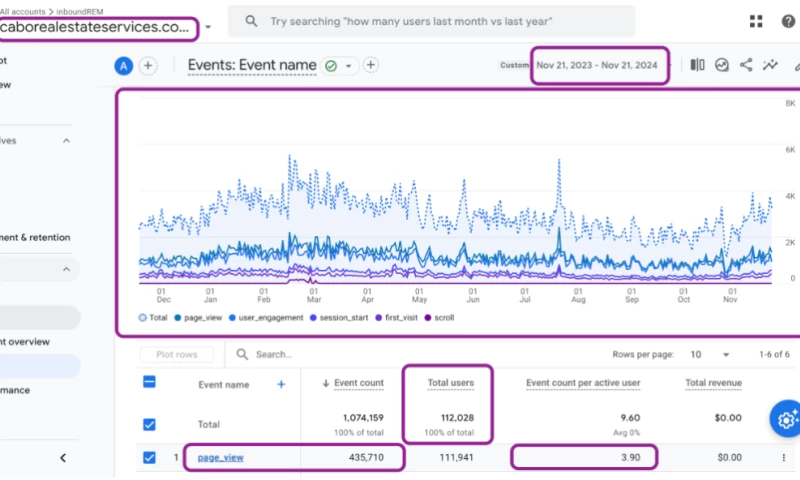Select the highlighted blue sidebar item
Screen dimensions: 800x480
40,366
